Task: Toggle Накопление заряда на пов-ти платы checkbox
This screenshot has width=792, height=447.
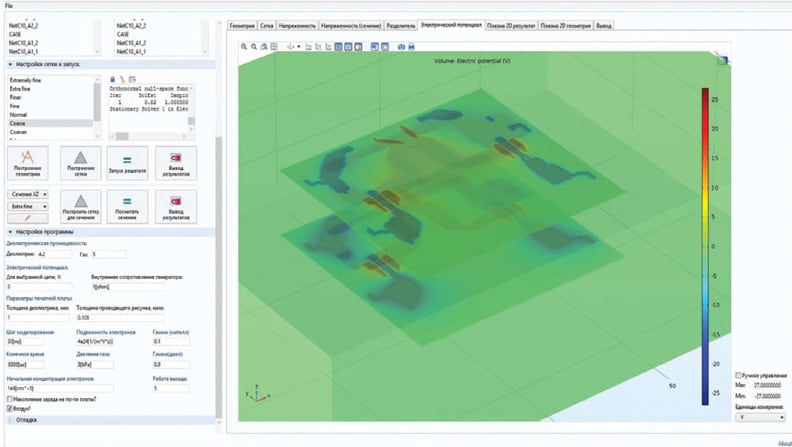Action: (x=10, y=399)
